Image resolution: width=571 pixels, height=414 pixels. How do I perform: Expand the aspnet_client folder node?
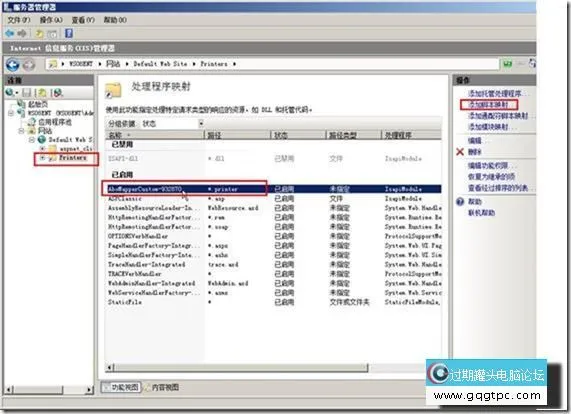click(x=42, y=149)
